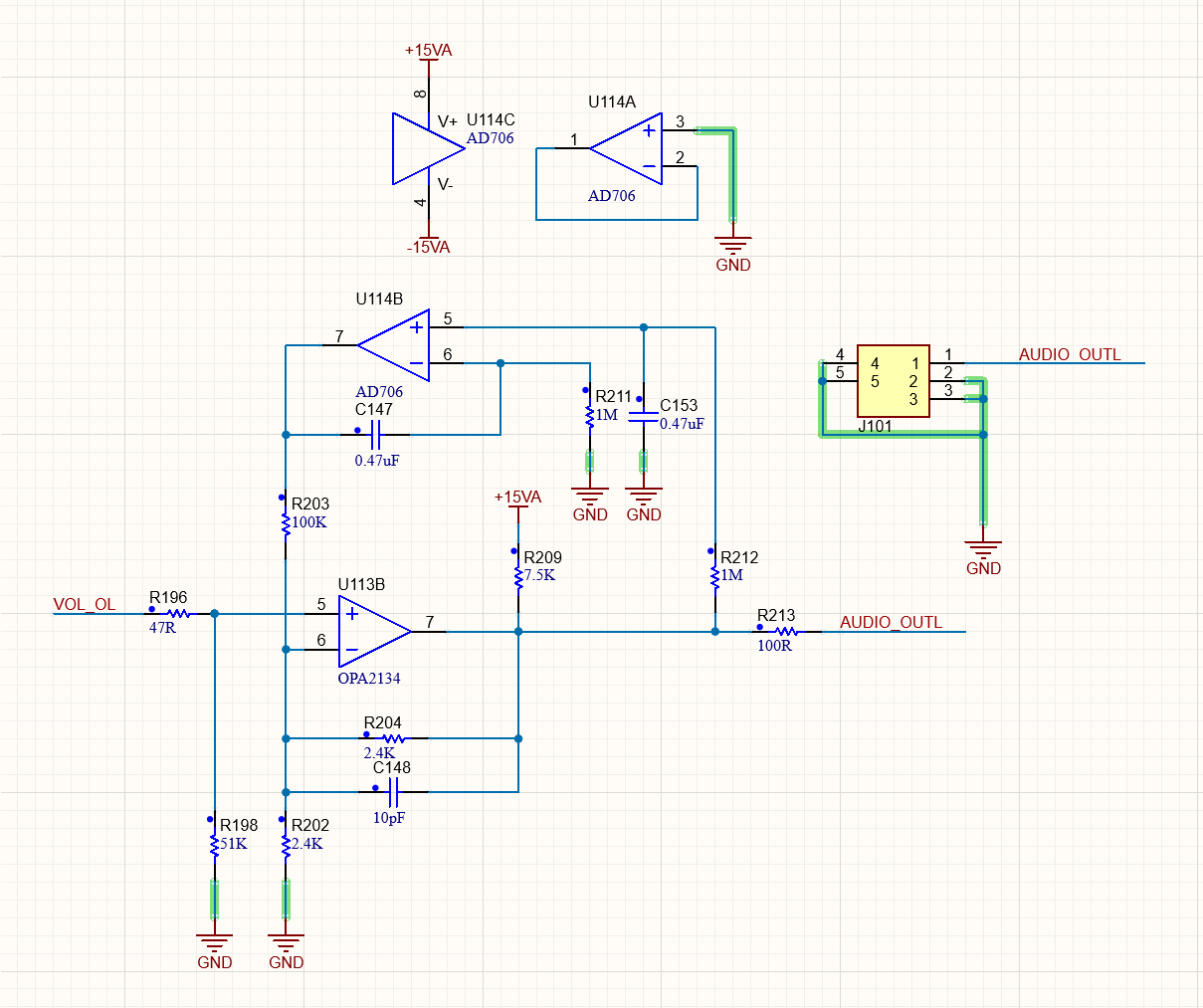Click the R204 designator label
This screenshot has height=1008, width=1203.
pyautogui.click(x=383, y=722)
